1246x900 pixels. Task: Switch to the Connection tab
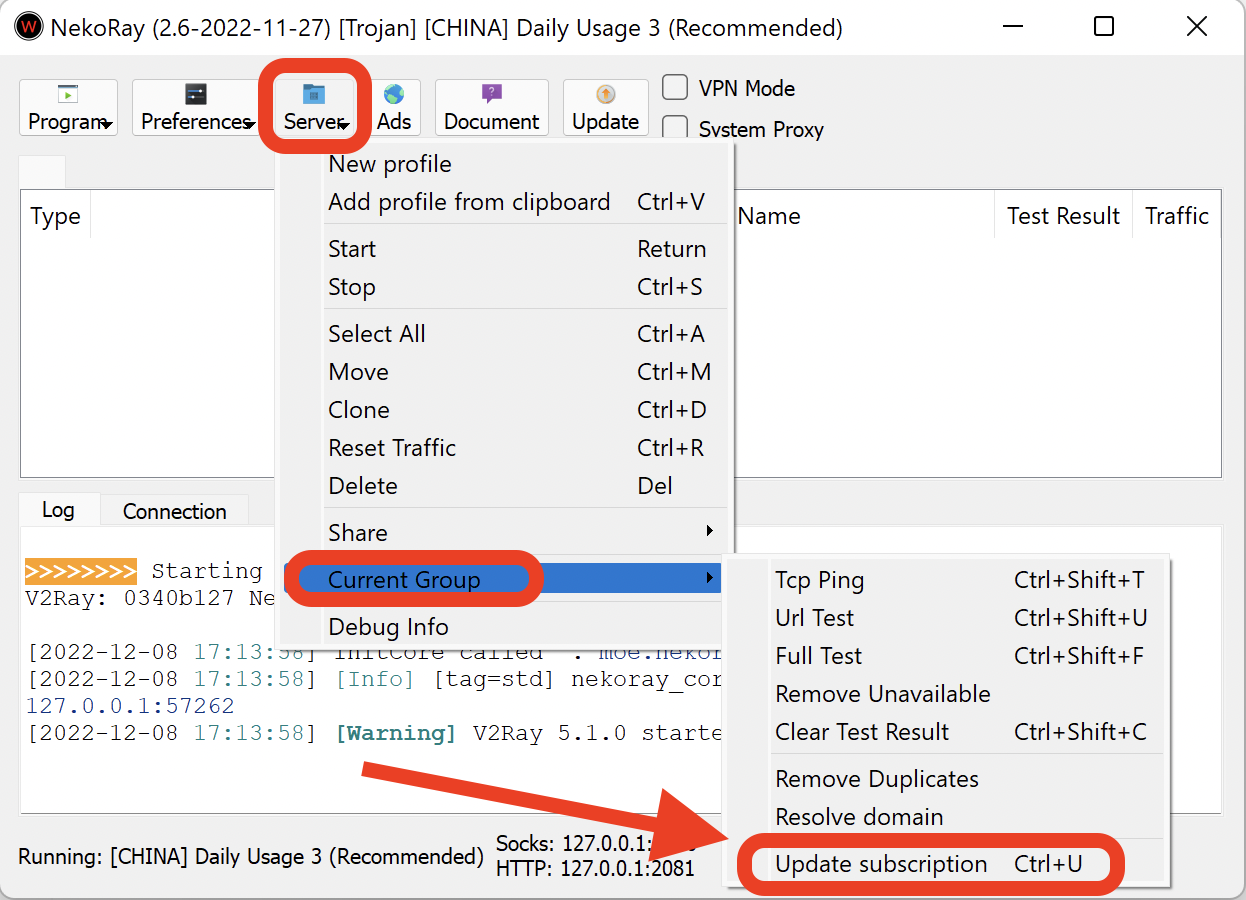(x=174, y=511)
